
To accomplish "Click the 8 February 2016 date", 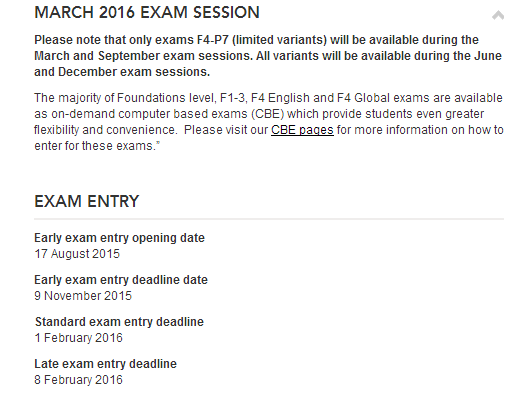I will point(78,380).
